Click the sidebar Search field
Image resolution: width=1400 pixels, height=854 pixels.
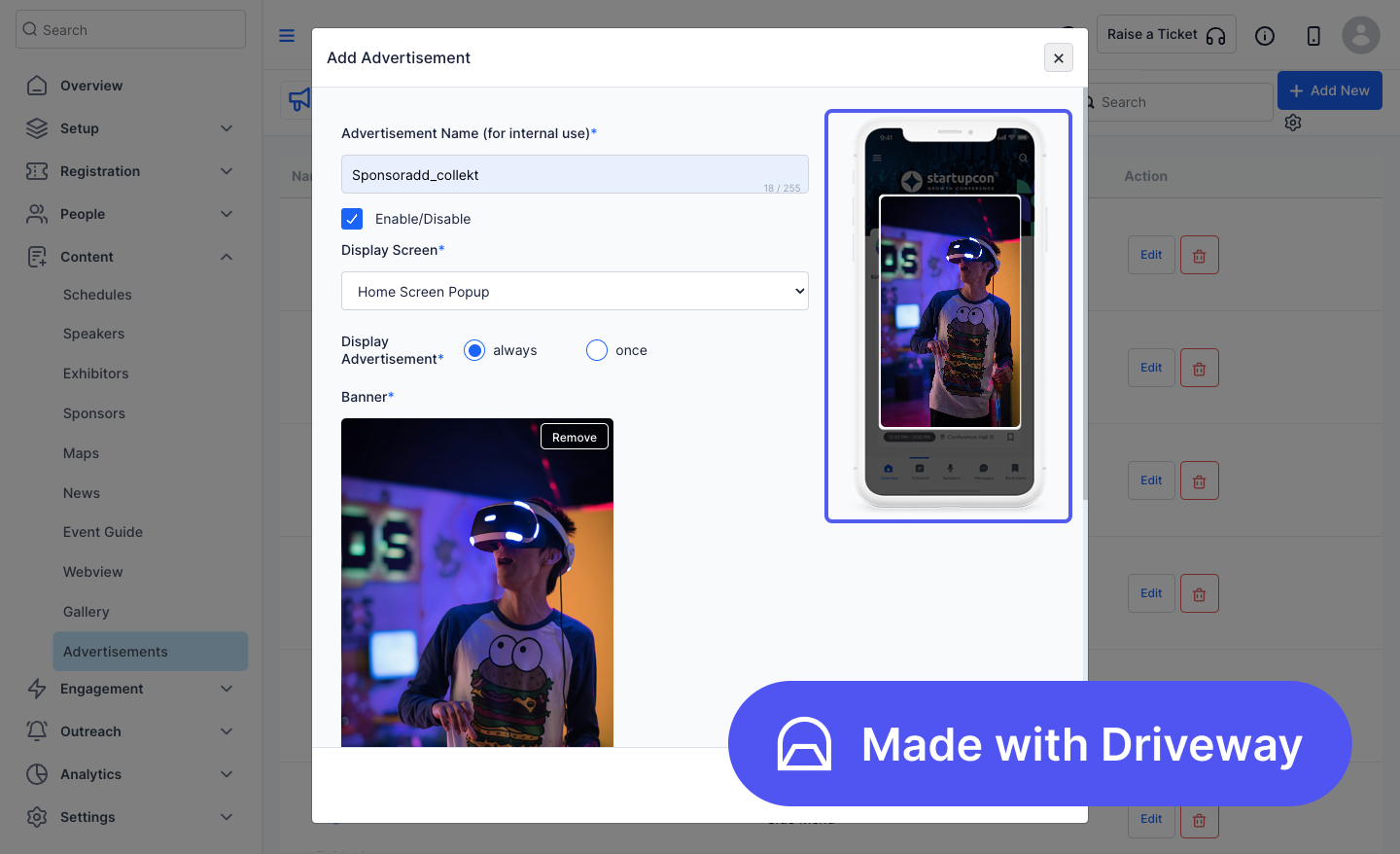[130, 29]
